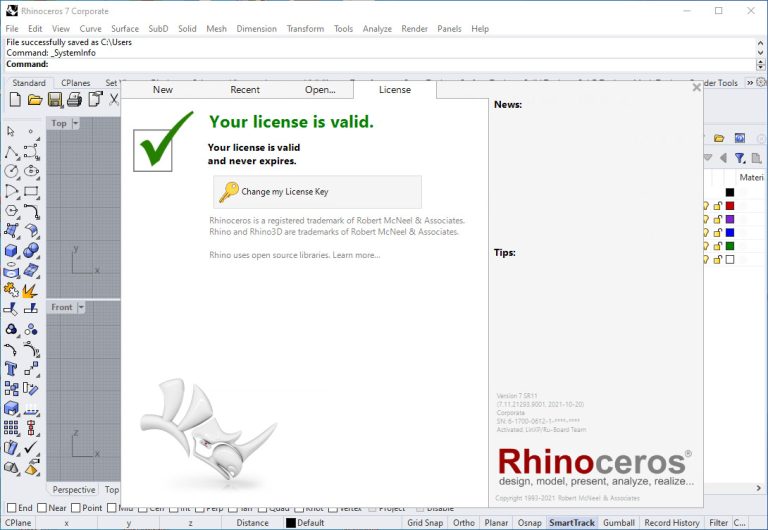Open the Default layer selector in status bar
Viewport: 768px width, 530px height.
pyautogui.click(x=306, y=523)
